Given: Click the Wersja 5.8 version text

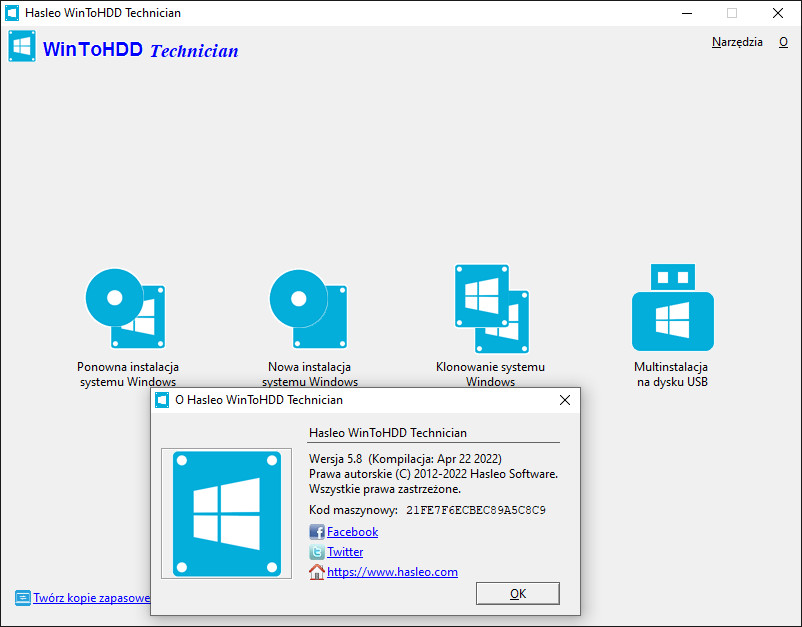Looking at the screenshot, I should [x=336, y=459].
